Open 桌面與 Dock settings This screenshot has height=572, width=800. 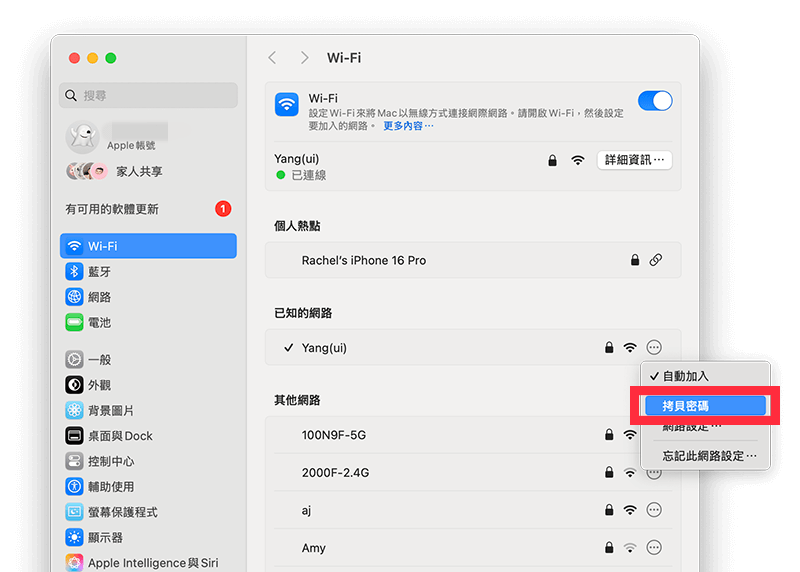[148, 436]
